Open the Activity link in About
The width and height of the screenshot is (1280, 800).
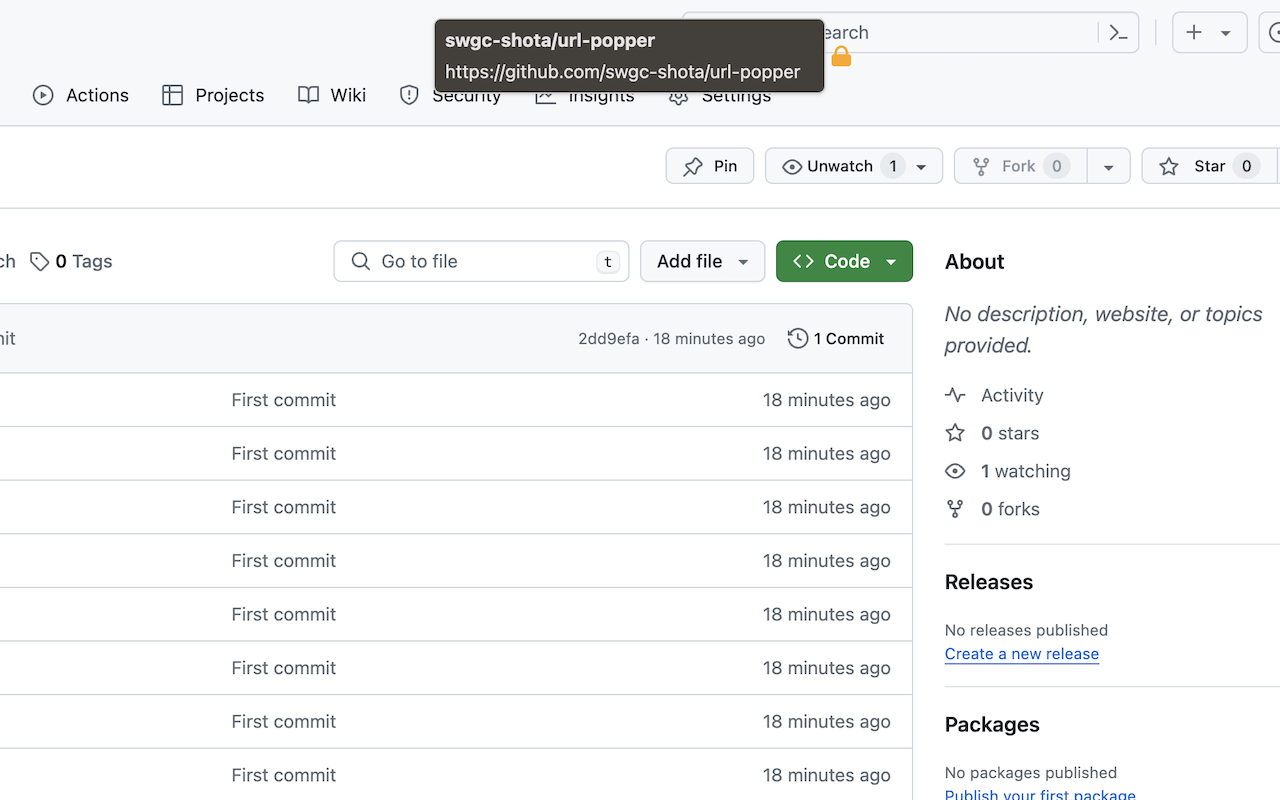(1011, 395)
